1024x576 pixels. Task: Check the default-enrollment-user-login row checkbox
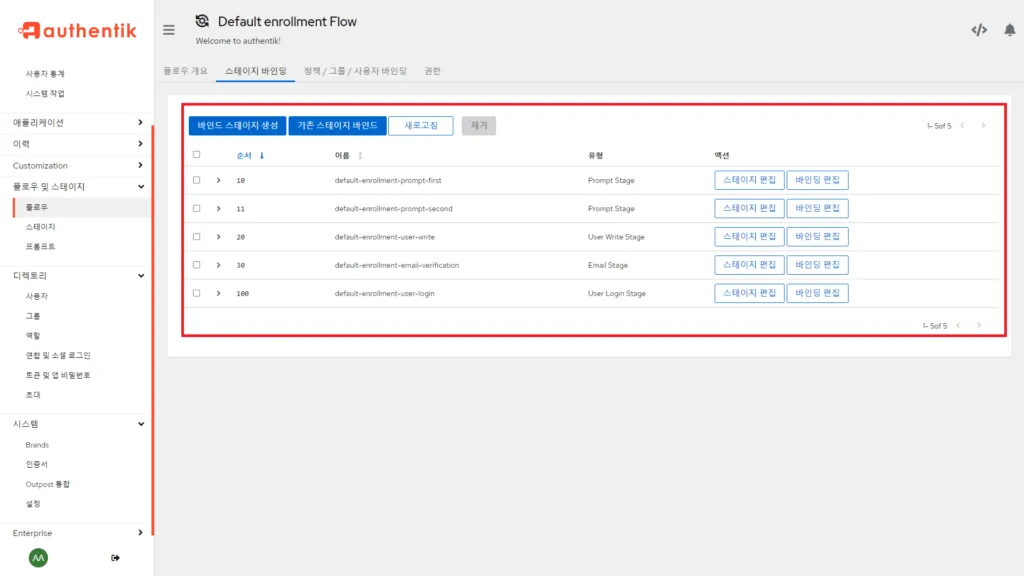196,293
